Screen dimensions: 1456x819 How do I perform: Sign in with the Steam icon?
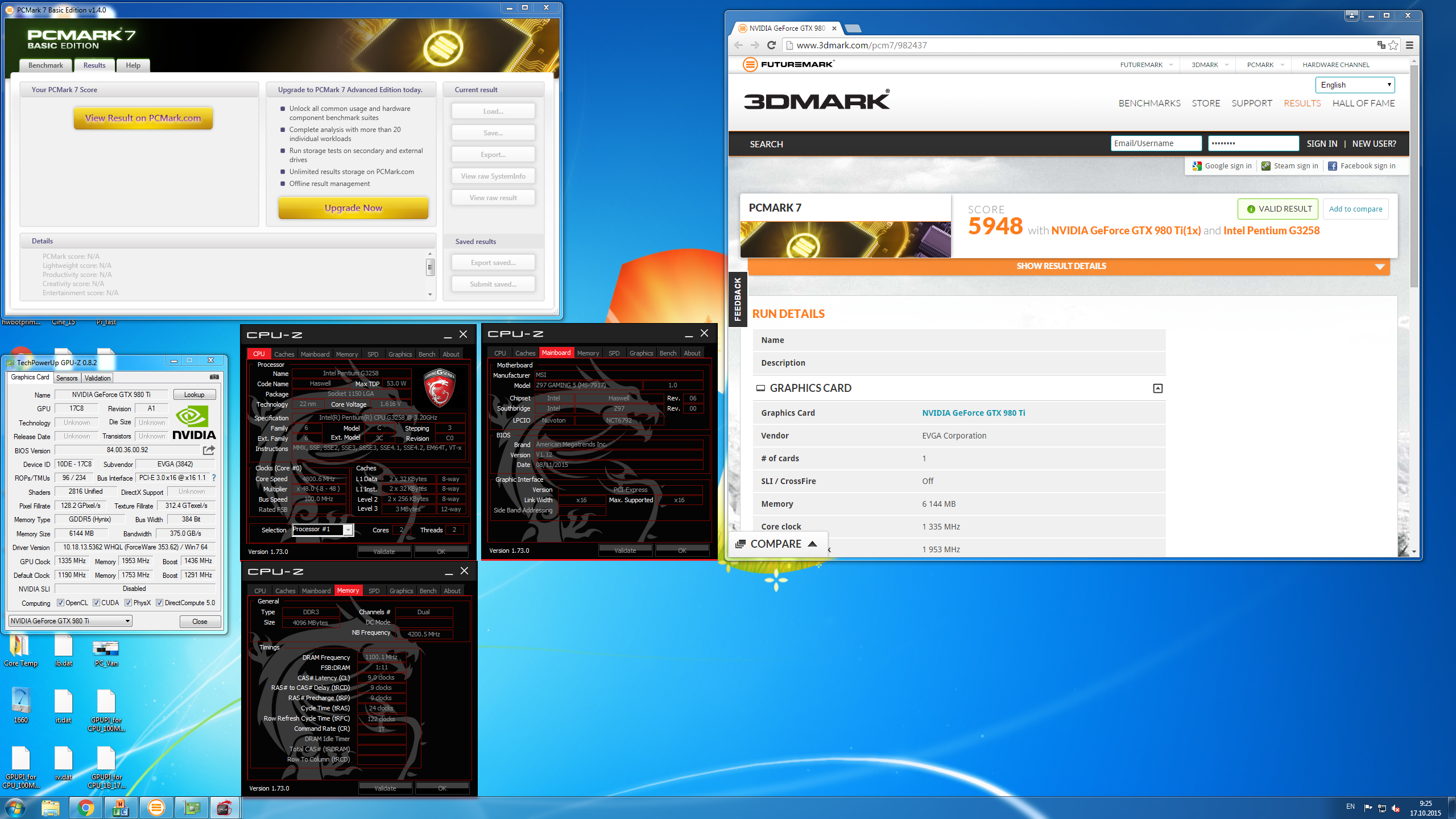1265,166
